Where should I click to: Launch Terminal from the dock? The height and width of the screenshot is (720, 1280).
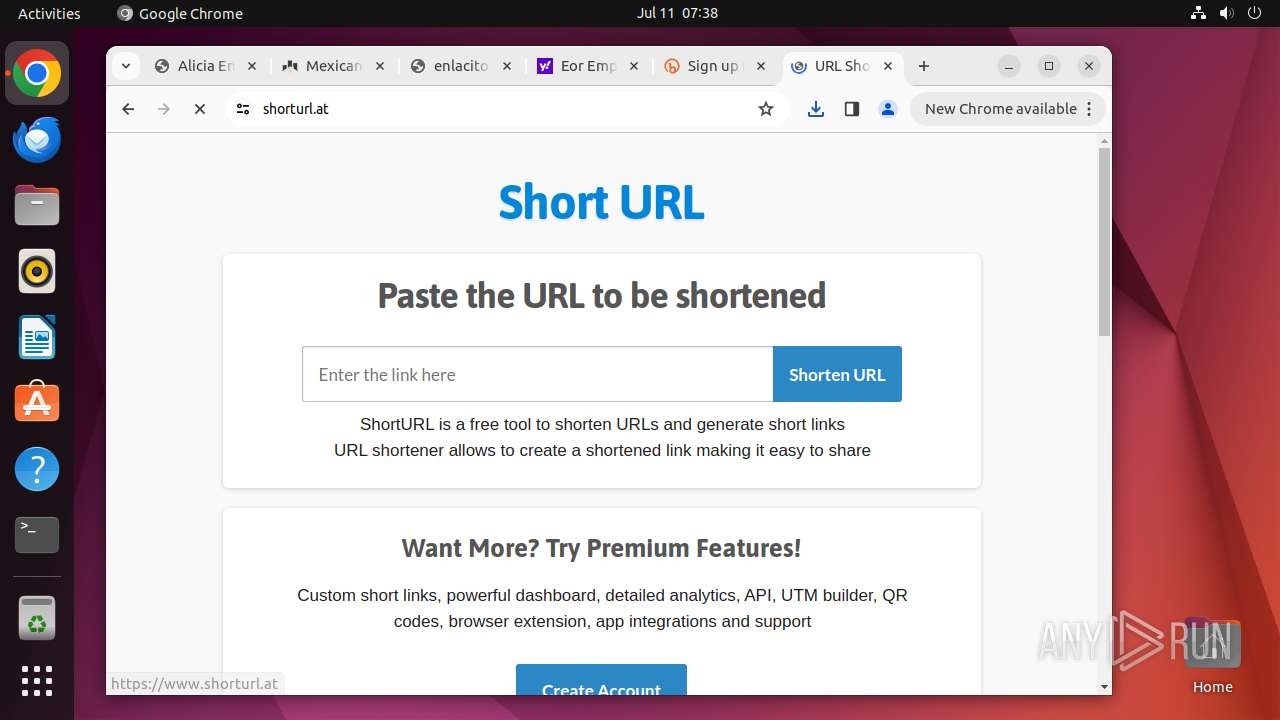point(37,535)
